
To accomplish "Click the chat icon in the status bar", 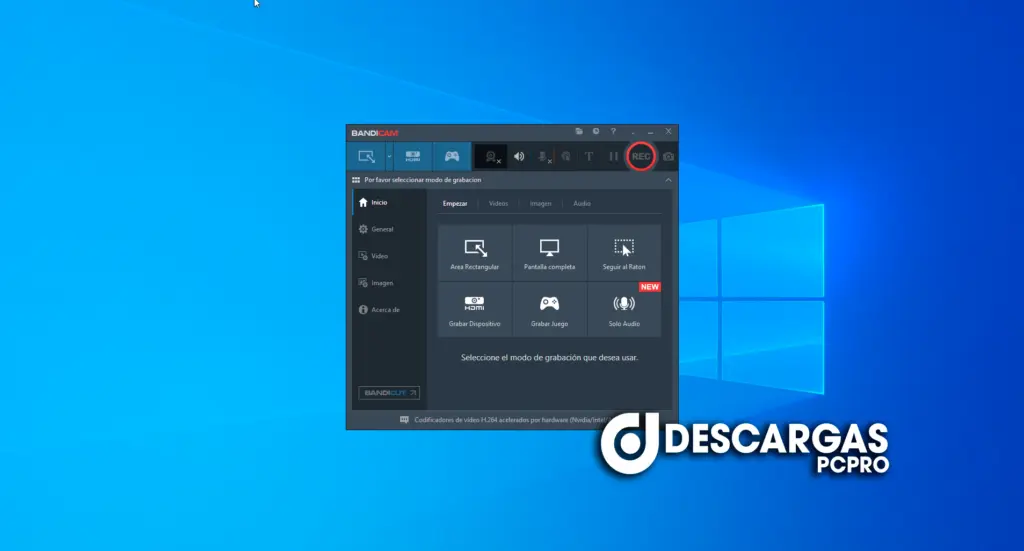I will pyautogui.click(x=404, y=420).
